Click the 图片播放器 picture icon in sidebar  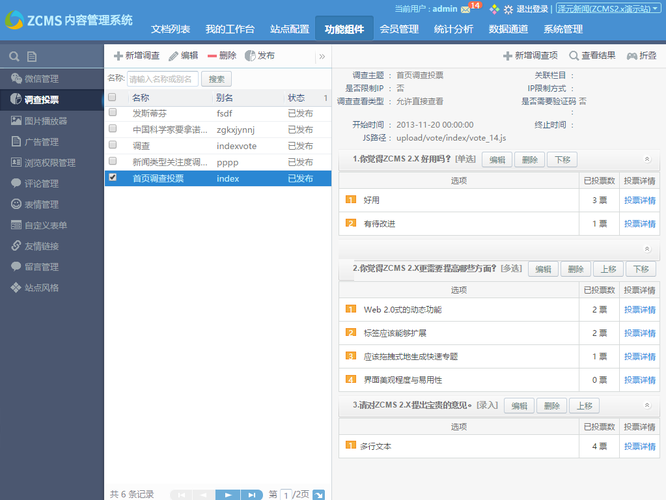16,120
